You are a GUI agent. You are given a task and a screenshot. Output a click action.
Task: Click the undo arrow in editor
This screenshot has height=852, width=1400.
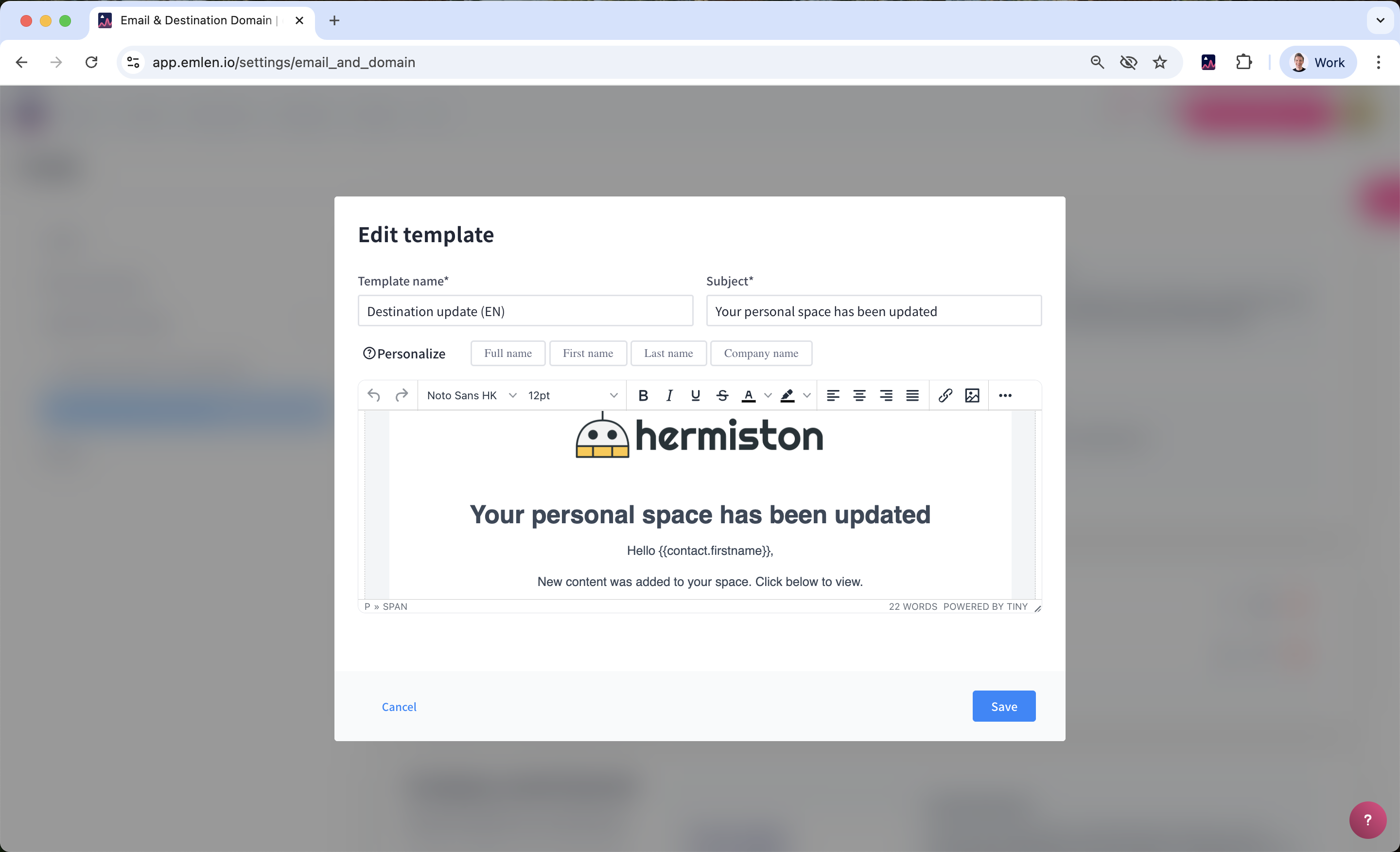(374, 395)
